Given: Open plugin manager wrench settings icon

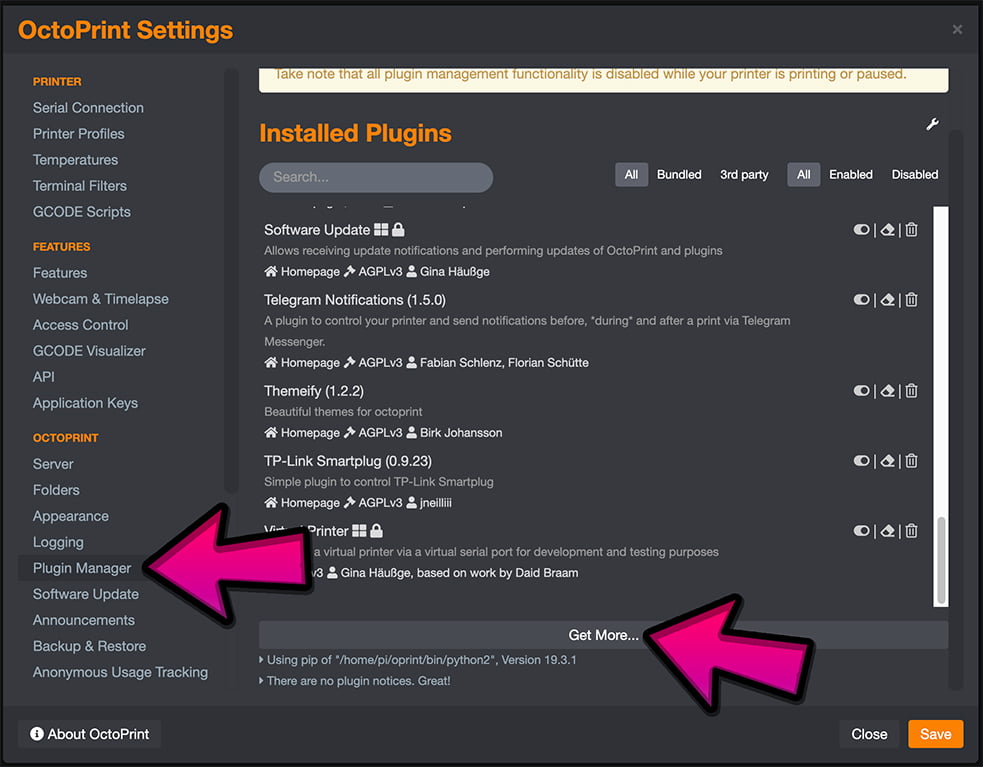Looking at the screenshot, I should pyautogui.click(x=932, y=124).
